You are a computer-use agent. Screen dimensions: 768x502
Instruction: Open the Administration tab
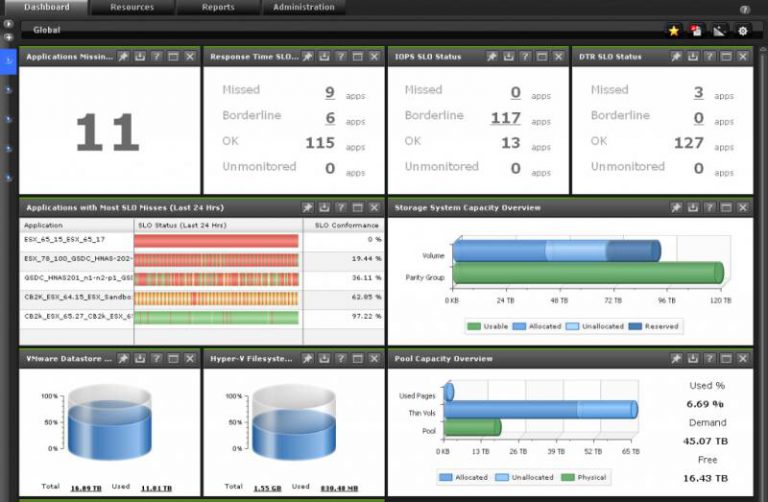pos(304,8)
